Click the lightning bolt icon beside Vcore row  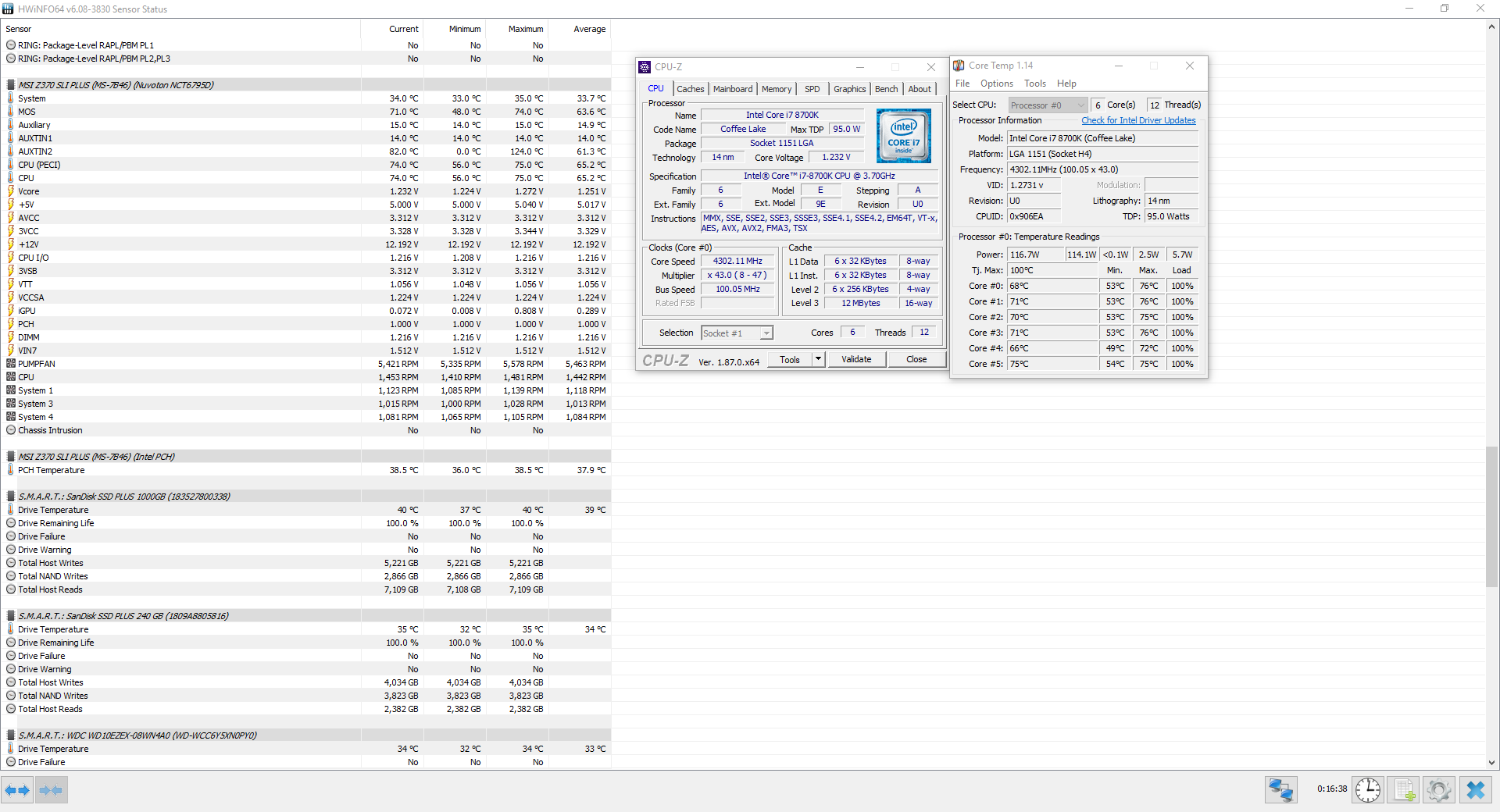11,191
